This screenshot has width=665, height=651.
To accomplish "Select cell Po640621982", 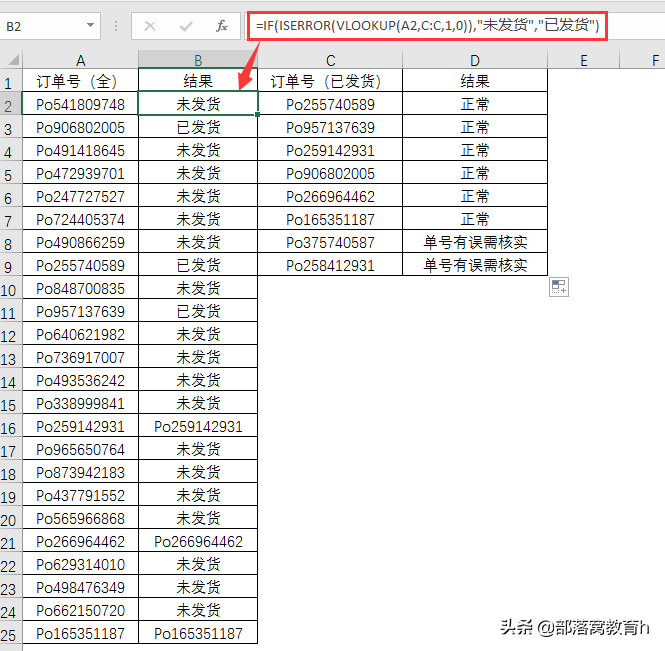I will 80,334.
